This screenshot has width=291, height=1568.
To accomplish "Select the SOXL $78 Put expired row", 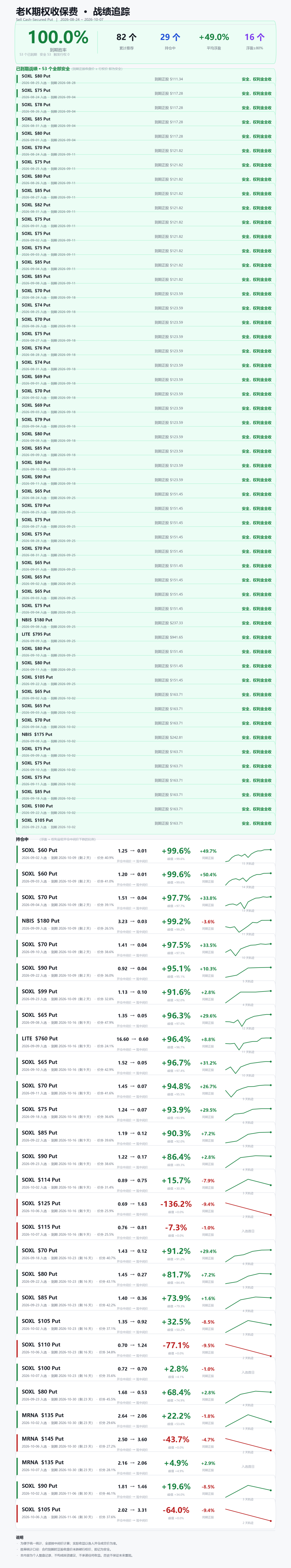I will (x=145, y=108).
